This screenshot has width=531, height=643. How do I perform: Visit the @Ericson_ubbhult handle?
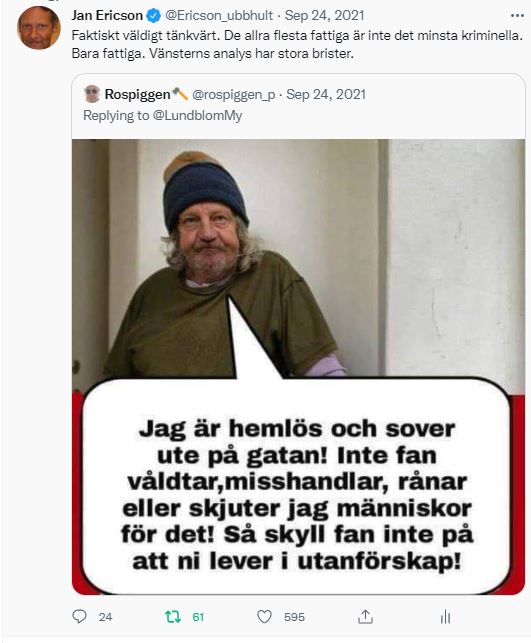point(219,16)
